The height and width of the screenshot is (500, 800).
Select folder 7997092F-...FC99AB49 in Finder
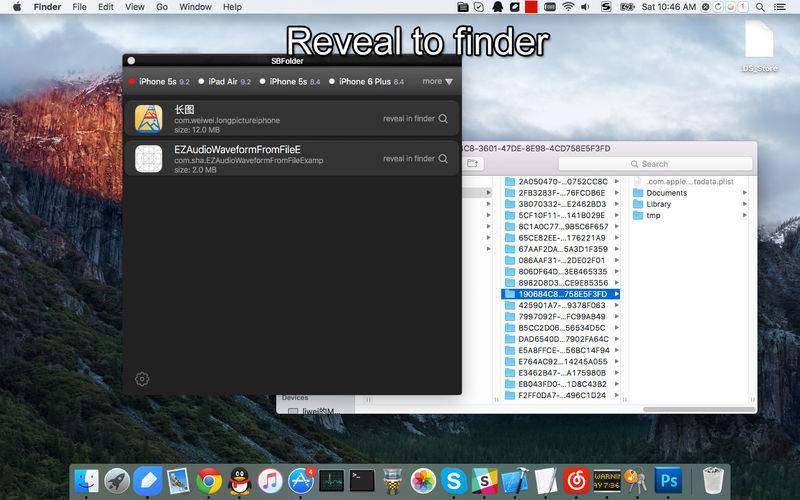click(560, 316)
